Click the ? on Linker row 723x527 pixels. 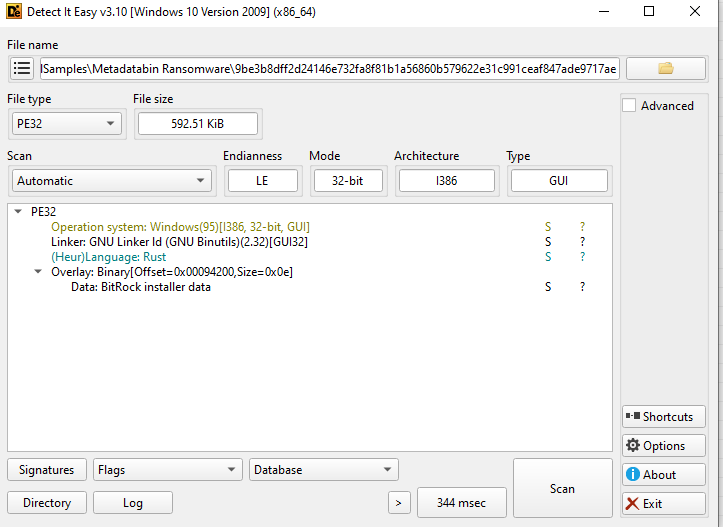582,242
